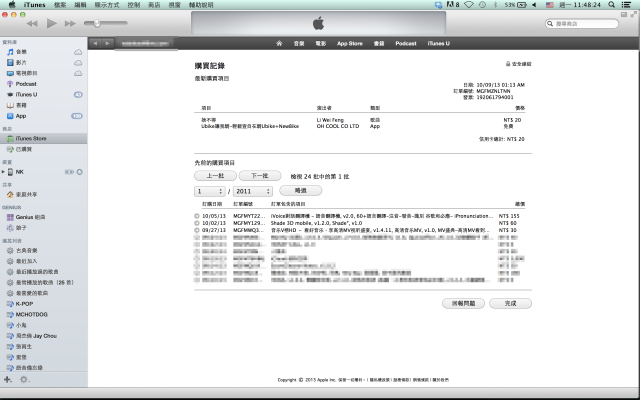Expand the NK device tree
Viewport: 640px width, 400px height.
point(3,172)
